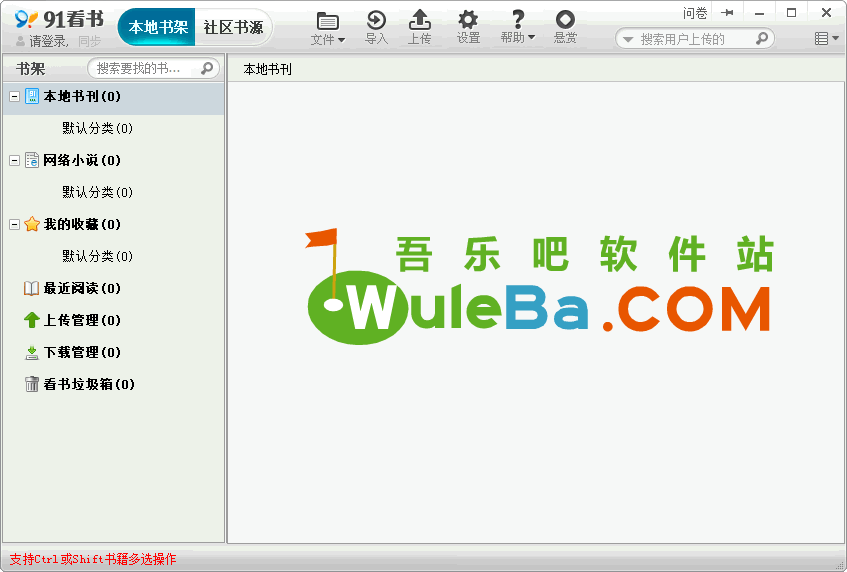
Task: Click the 导入 import icon
Action: pyautogui.click(x=376, y=21)
